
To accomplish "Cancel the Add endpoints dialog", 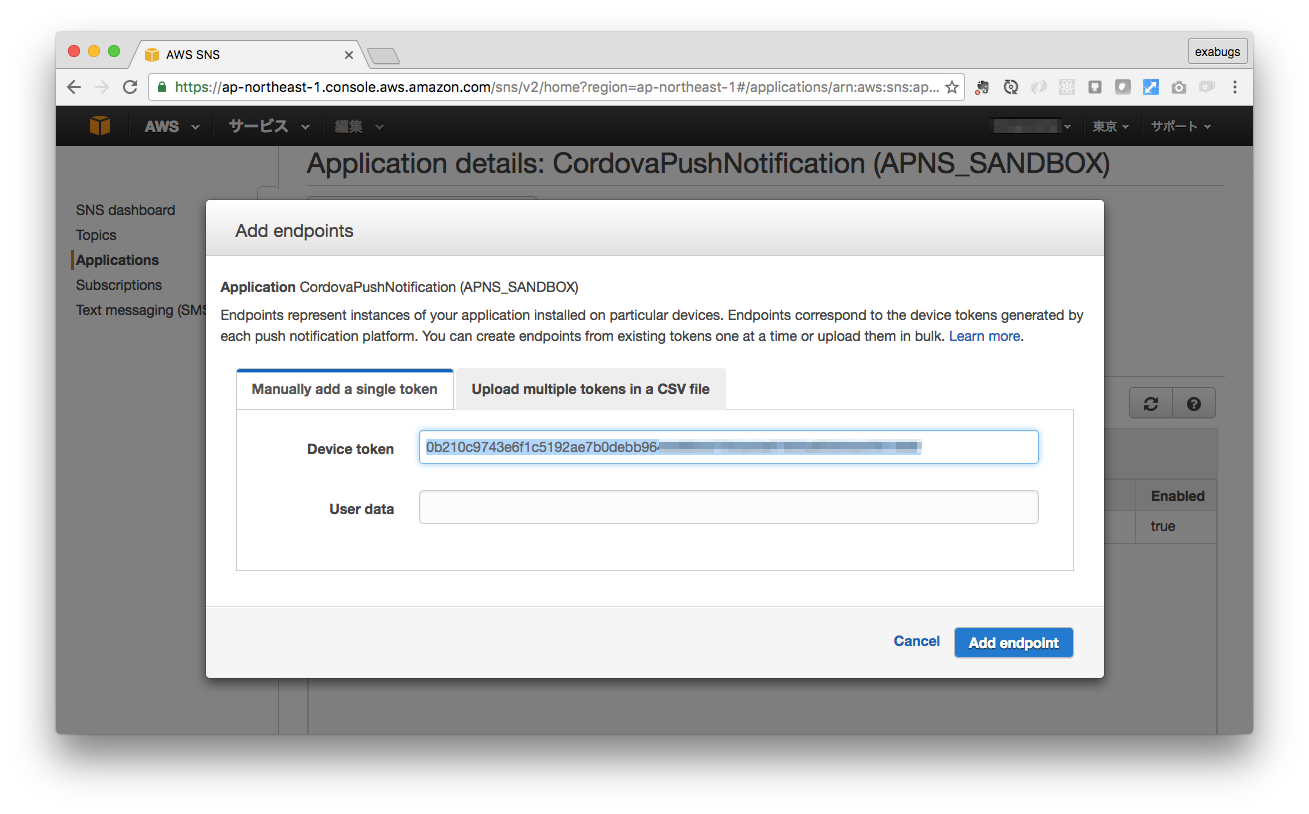I will (x=917, y=641).
